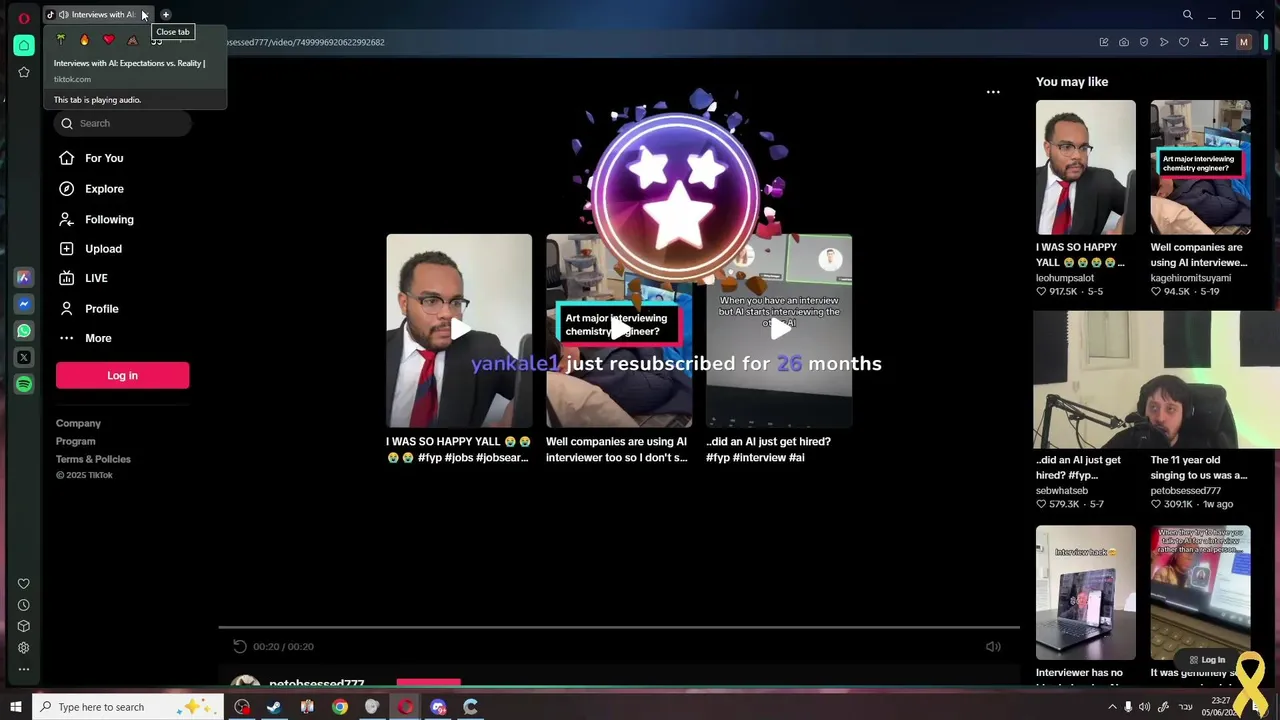Click floating Log in button bottom right
This screenshot has height=720, width=1280.
1207,660
